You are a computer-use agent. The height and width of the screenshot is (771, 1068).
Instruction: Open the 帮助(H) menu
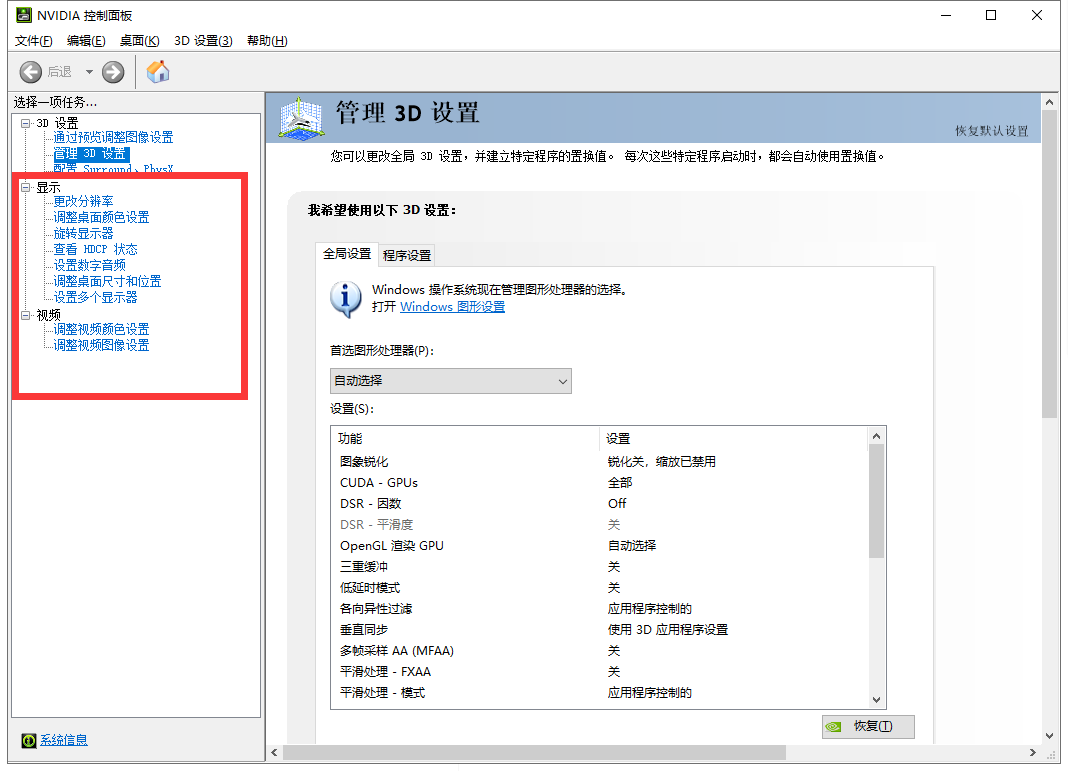coord(267,41)
